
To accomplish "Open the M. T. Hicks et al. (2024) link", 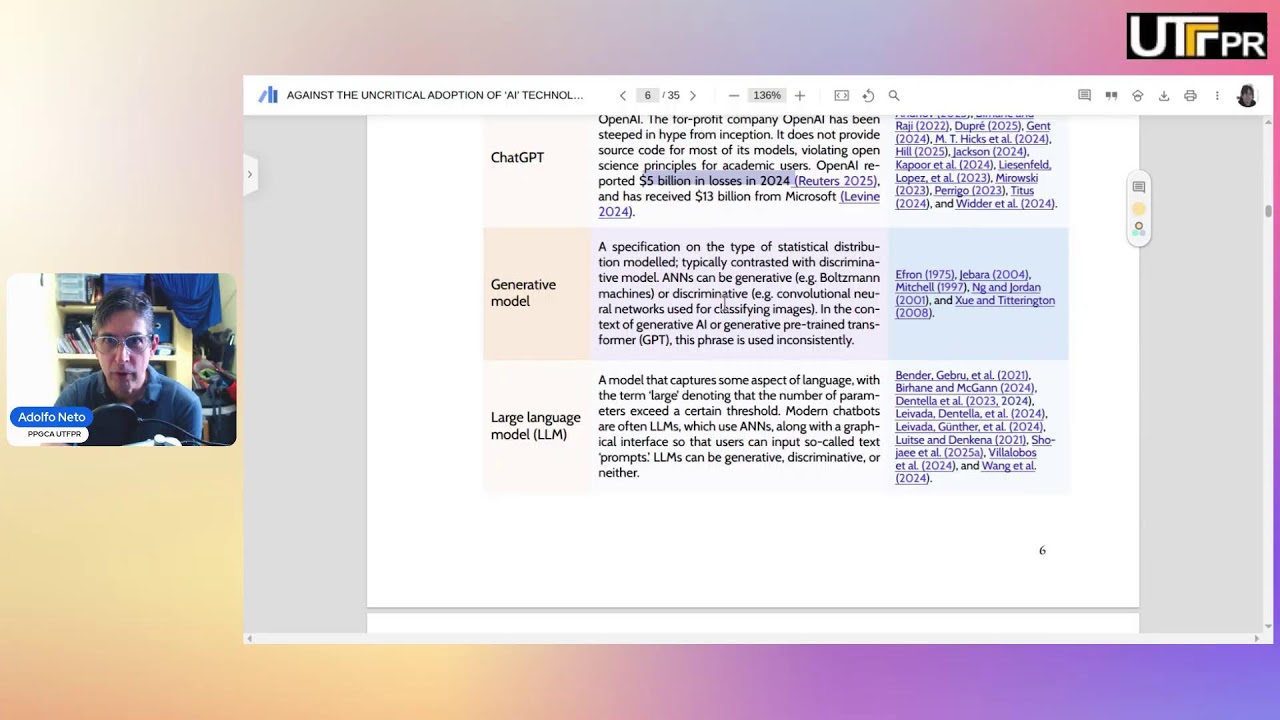I will tap(992, 139).
